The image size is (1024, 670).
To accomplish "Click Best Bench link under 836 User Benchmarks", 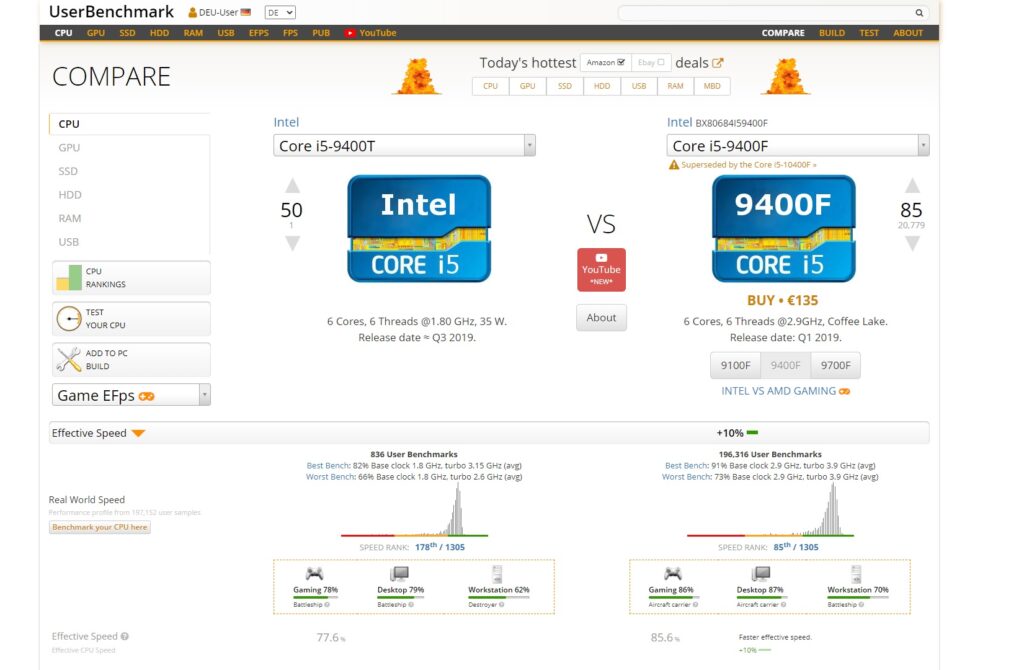I will pos(328,466).
